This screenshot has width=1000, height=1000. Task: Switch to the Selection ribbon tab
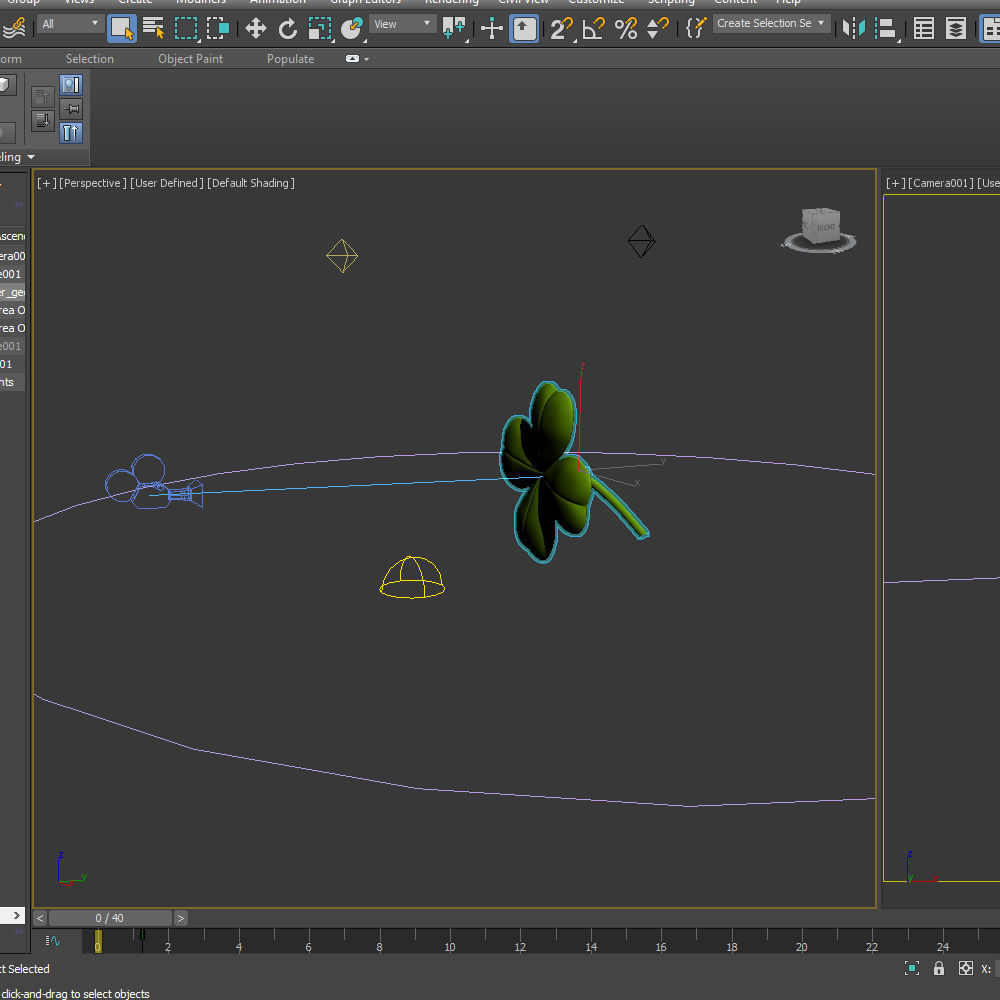coord(89,59)
